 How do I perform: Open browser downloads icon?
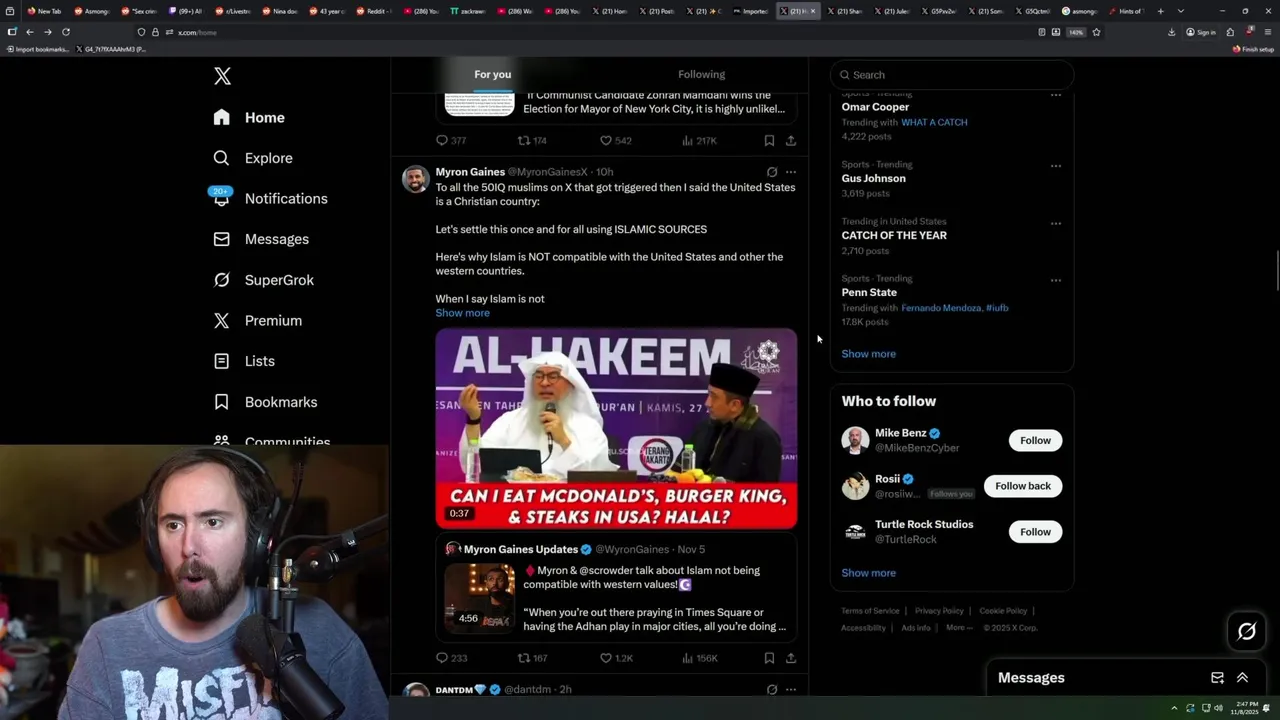pos(1171,32)
